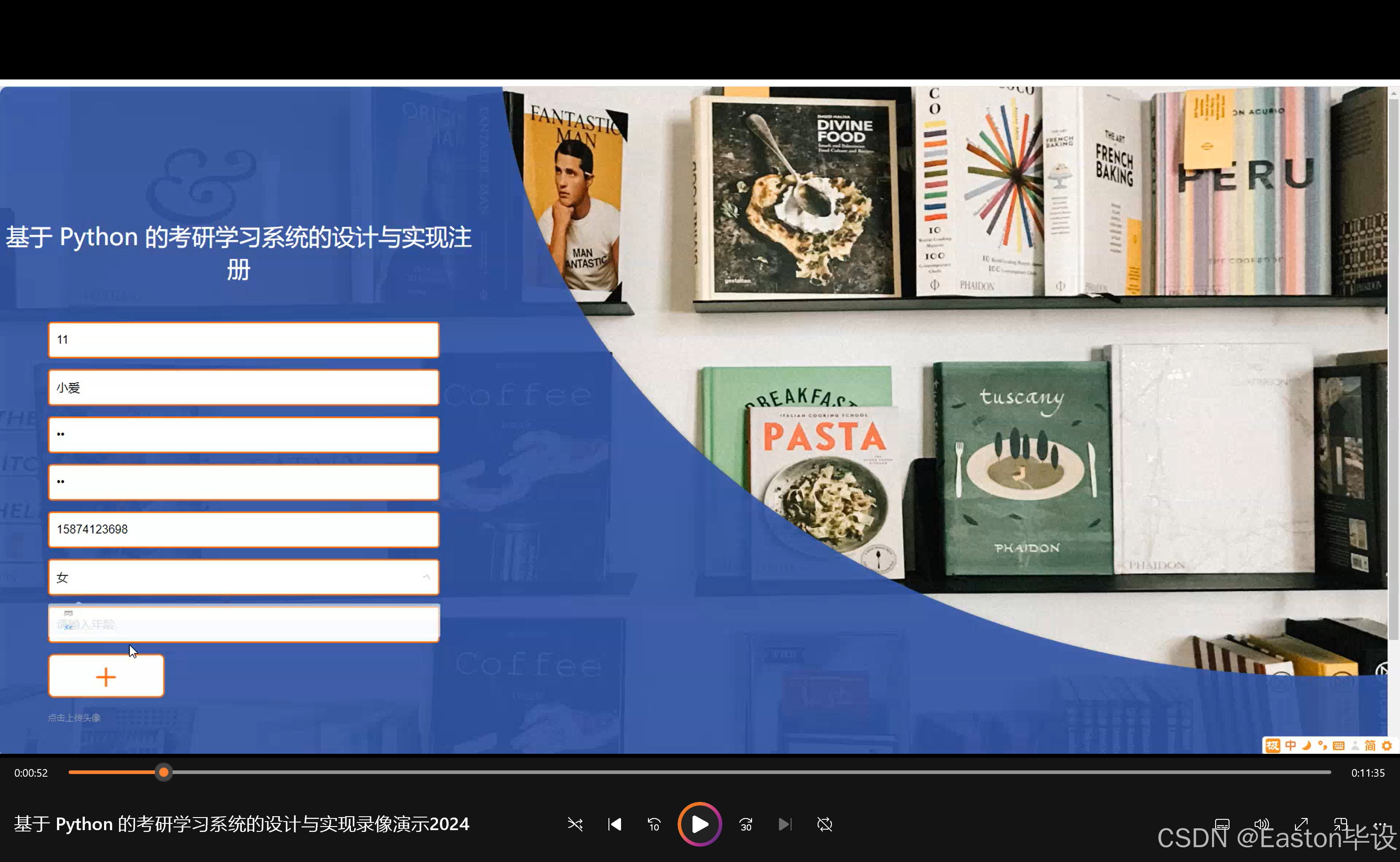
Task: Click the elapsed time 0:00:52
Action: pos(31,773)
